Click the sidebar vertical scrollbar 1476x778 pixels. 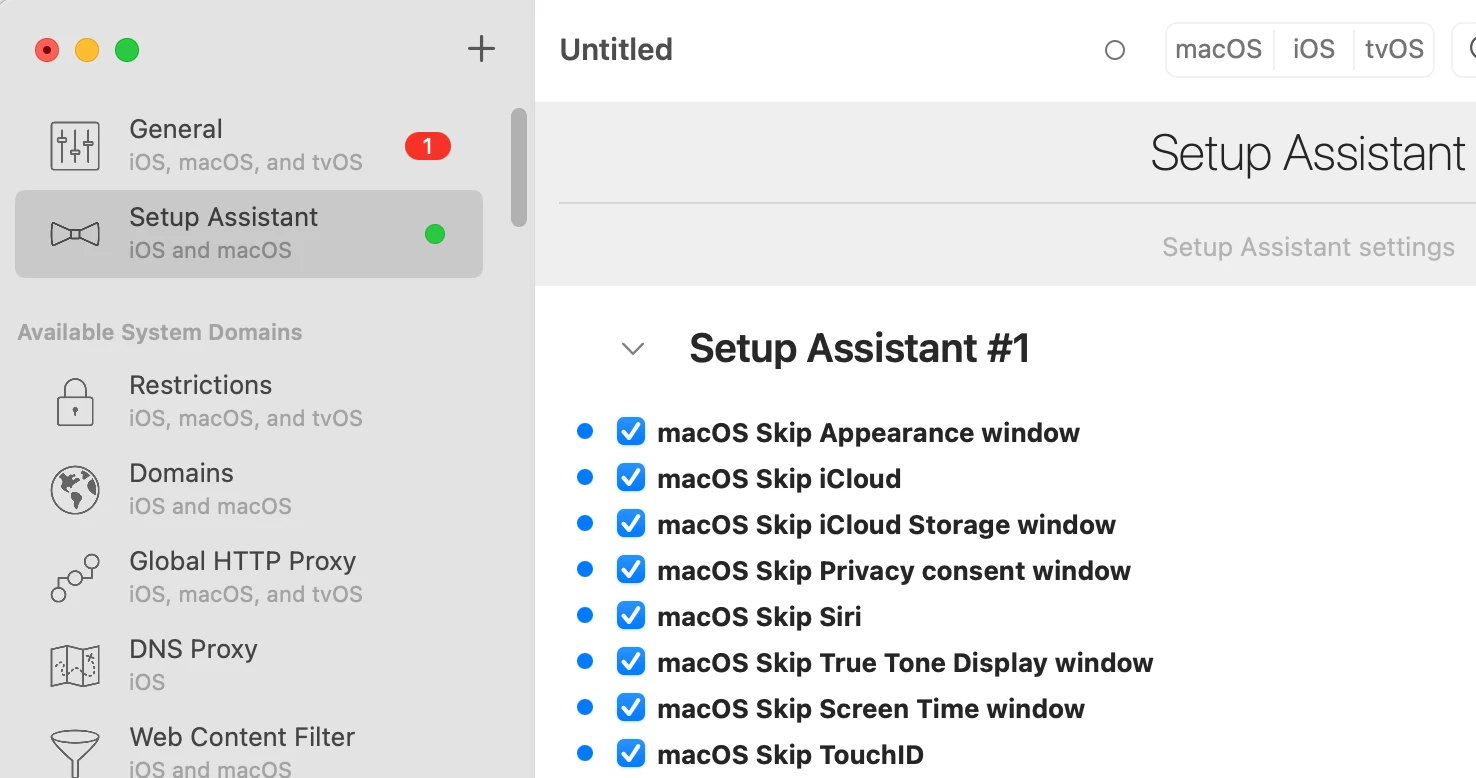518,167
